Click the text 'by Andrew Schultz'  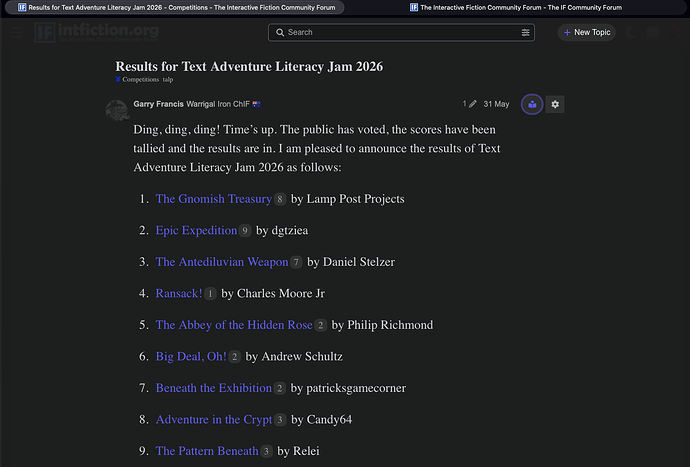click(294, 357)
